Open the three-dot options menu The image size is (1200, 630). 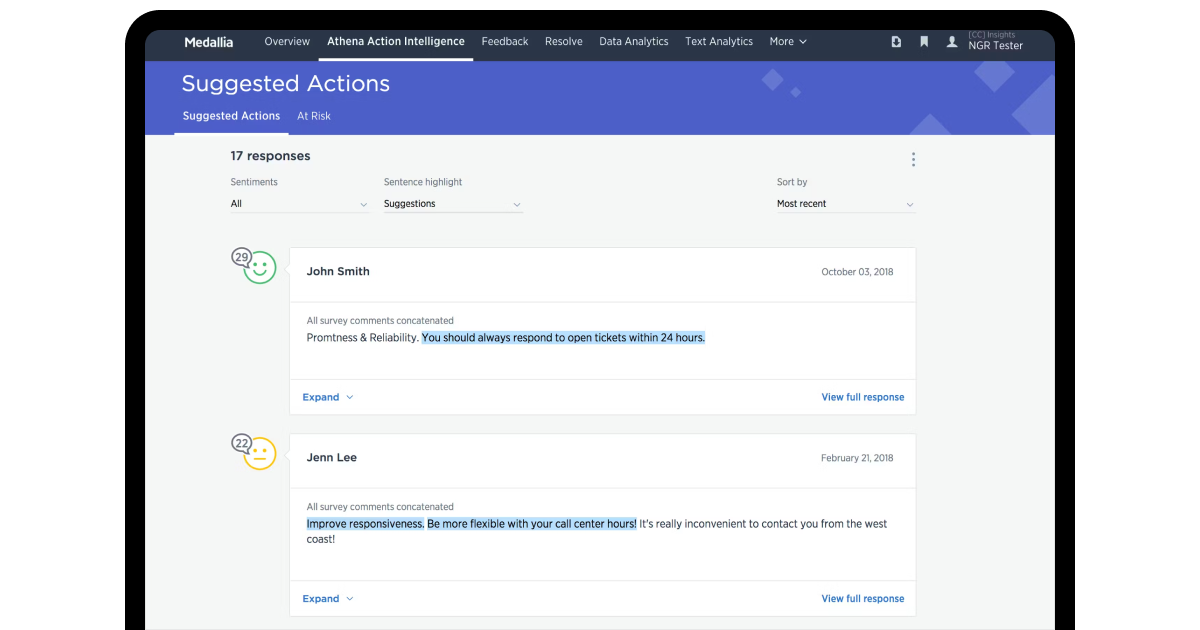pyautogui.click(x=913, y=160)
